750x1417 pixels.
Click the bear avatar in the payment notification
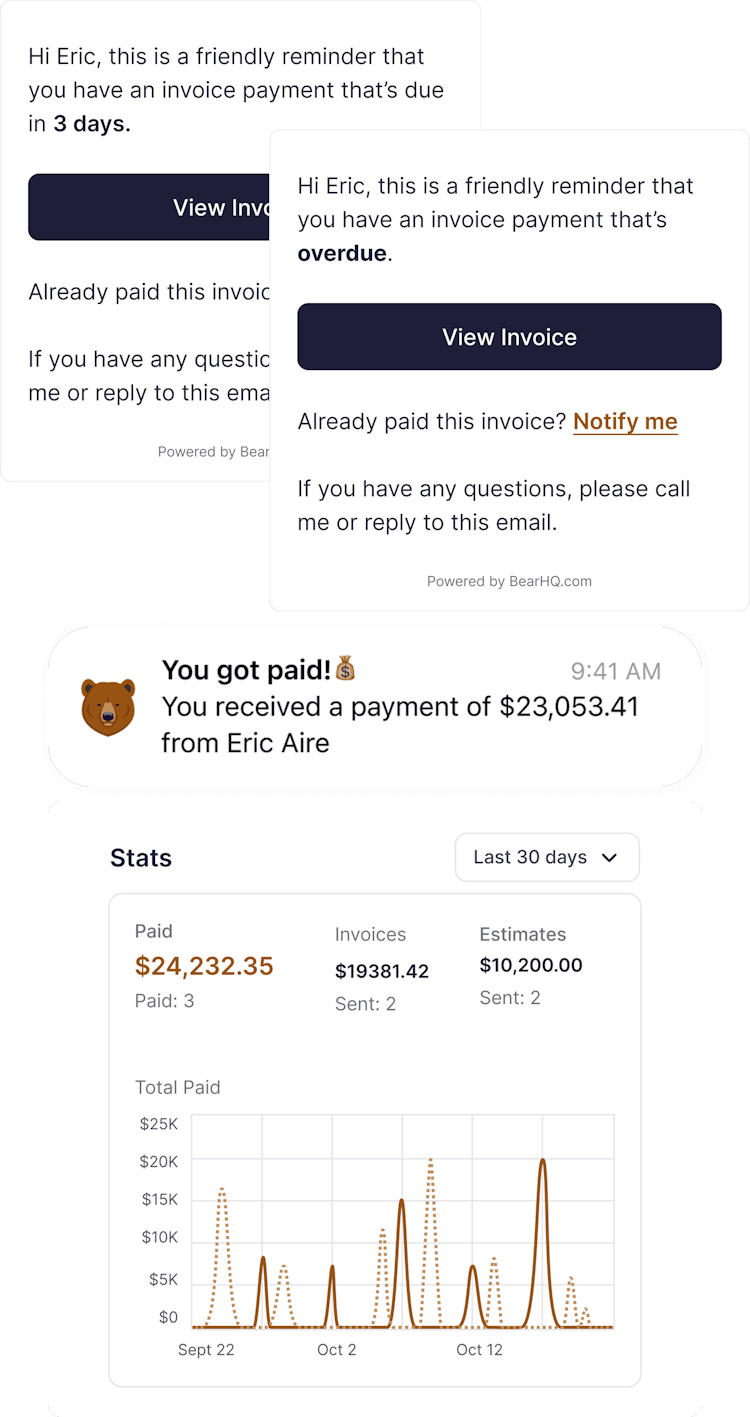(108, 707)
